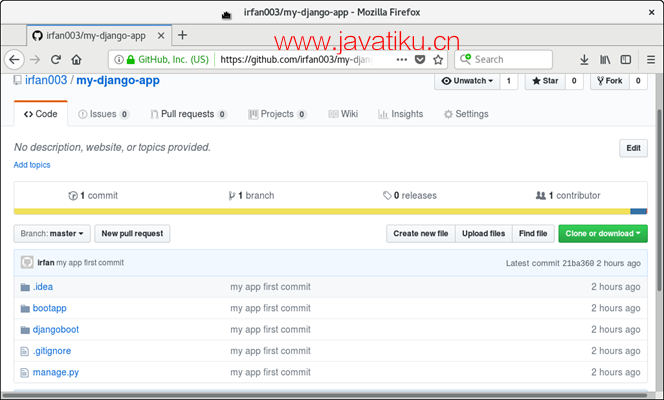The image size is (664, 400).
Task: Open page actions three-dots menu
Action: tap(401, 60)
